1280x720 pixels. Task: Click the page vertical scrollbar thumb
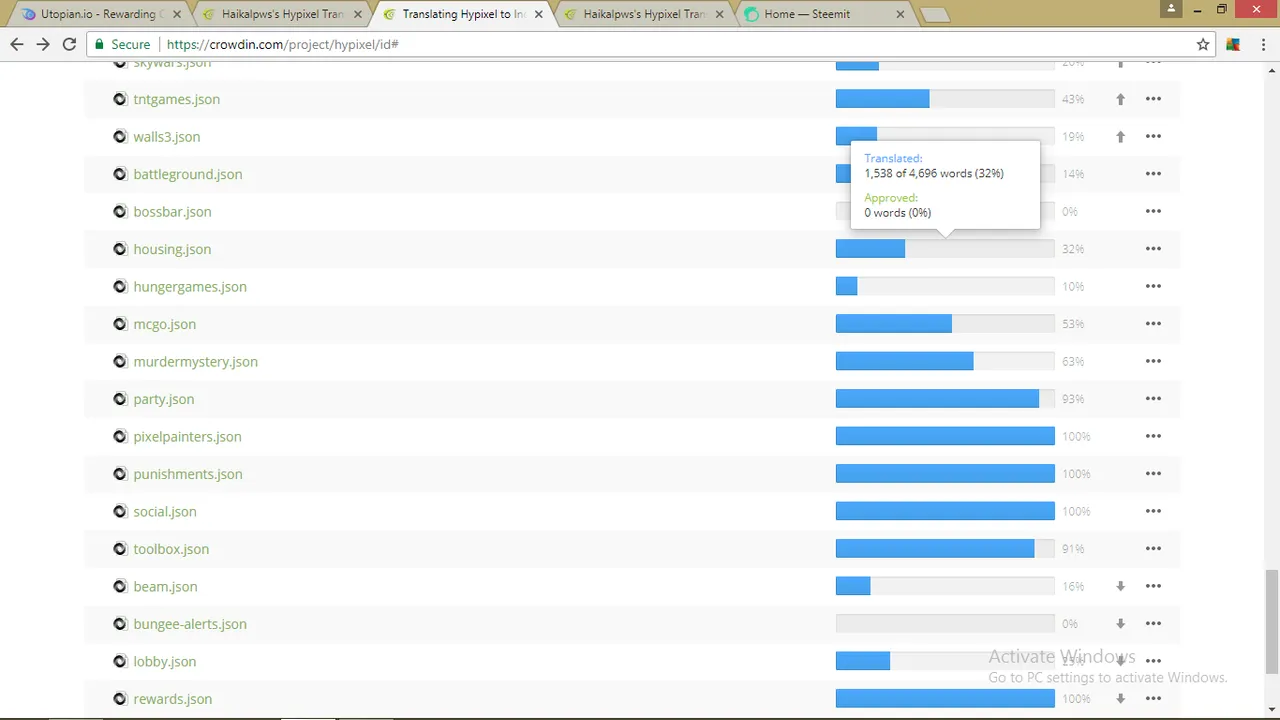(x=1272, y=622)
